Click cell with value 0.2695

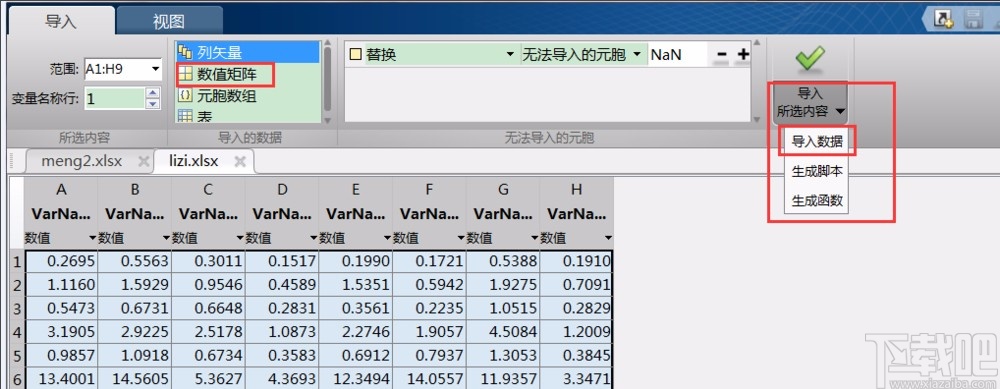click(61, 261)
